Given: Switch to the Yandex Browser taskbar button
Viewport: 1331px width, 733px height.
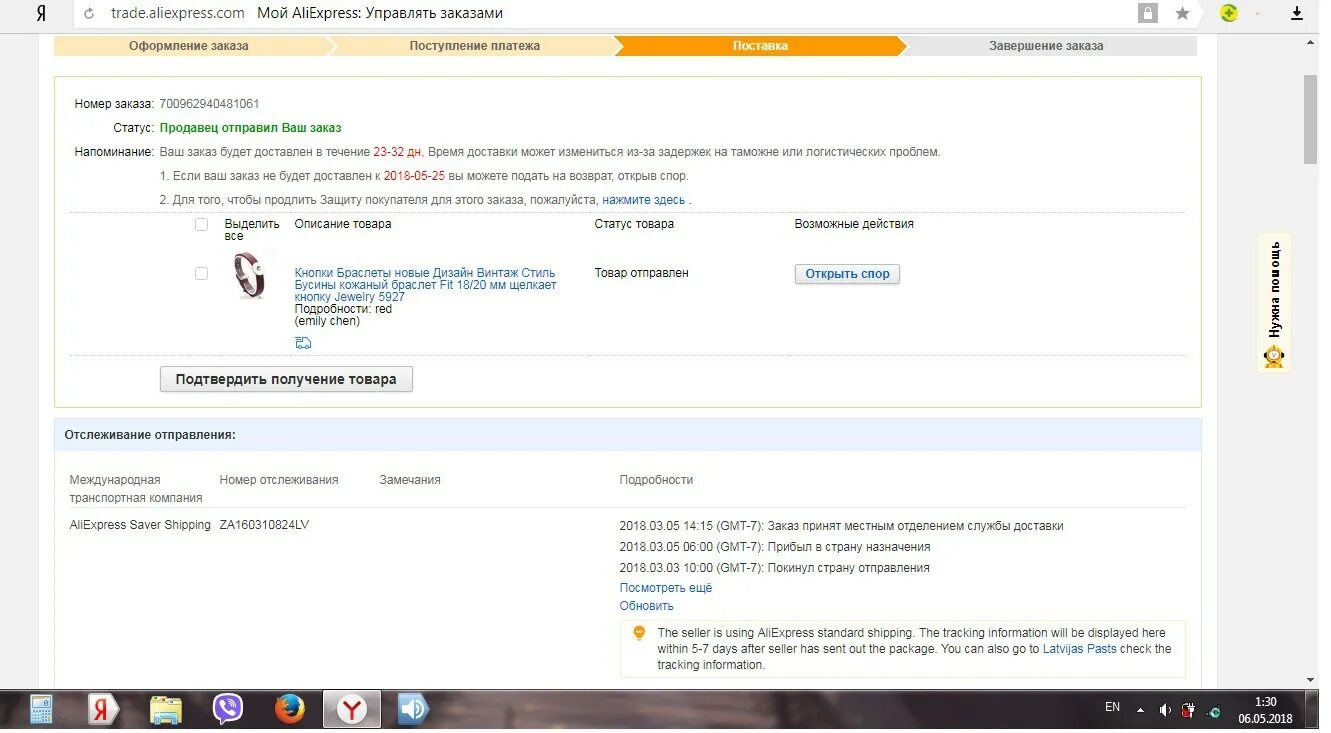Looking at the screenshot, I should pyautogui.click(x=351, y=710).
